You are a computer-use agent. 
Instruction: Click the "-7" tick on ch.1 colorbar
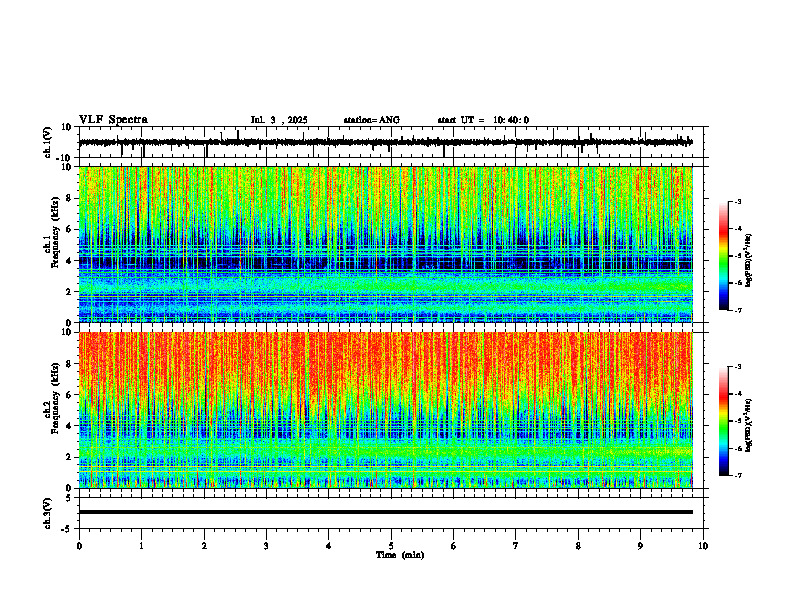pyautogui.click(x=737, y=310)
